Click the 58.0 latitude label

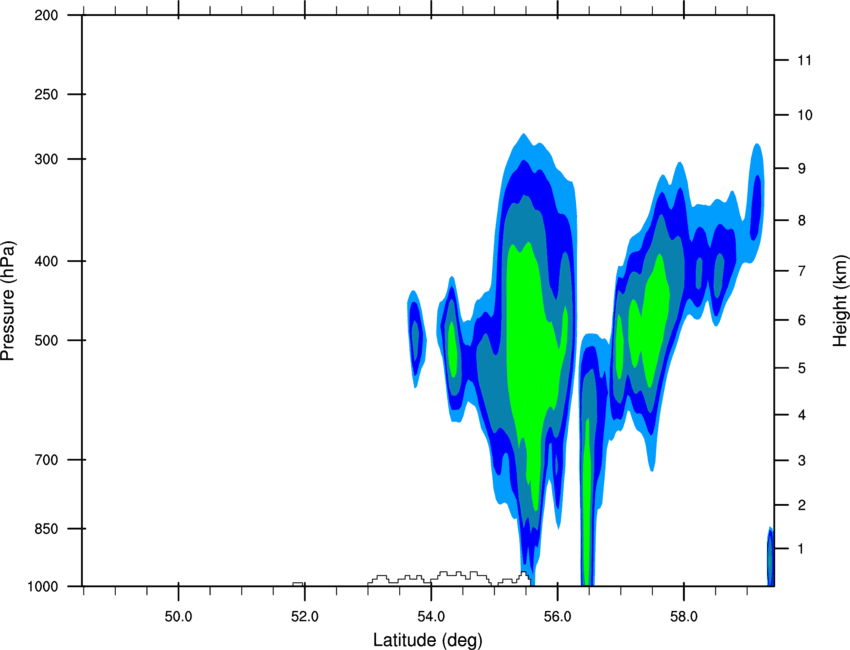click(x=684, y=617)
